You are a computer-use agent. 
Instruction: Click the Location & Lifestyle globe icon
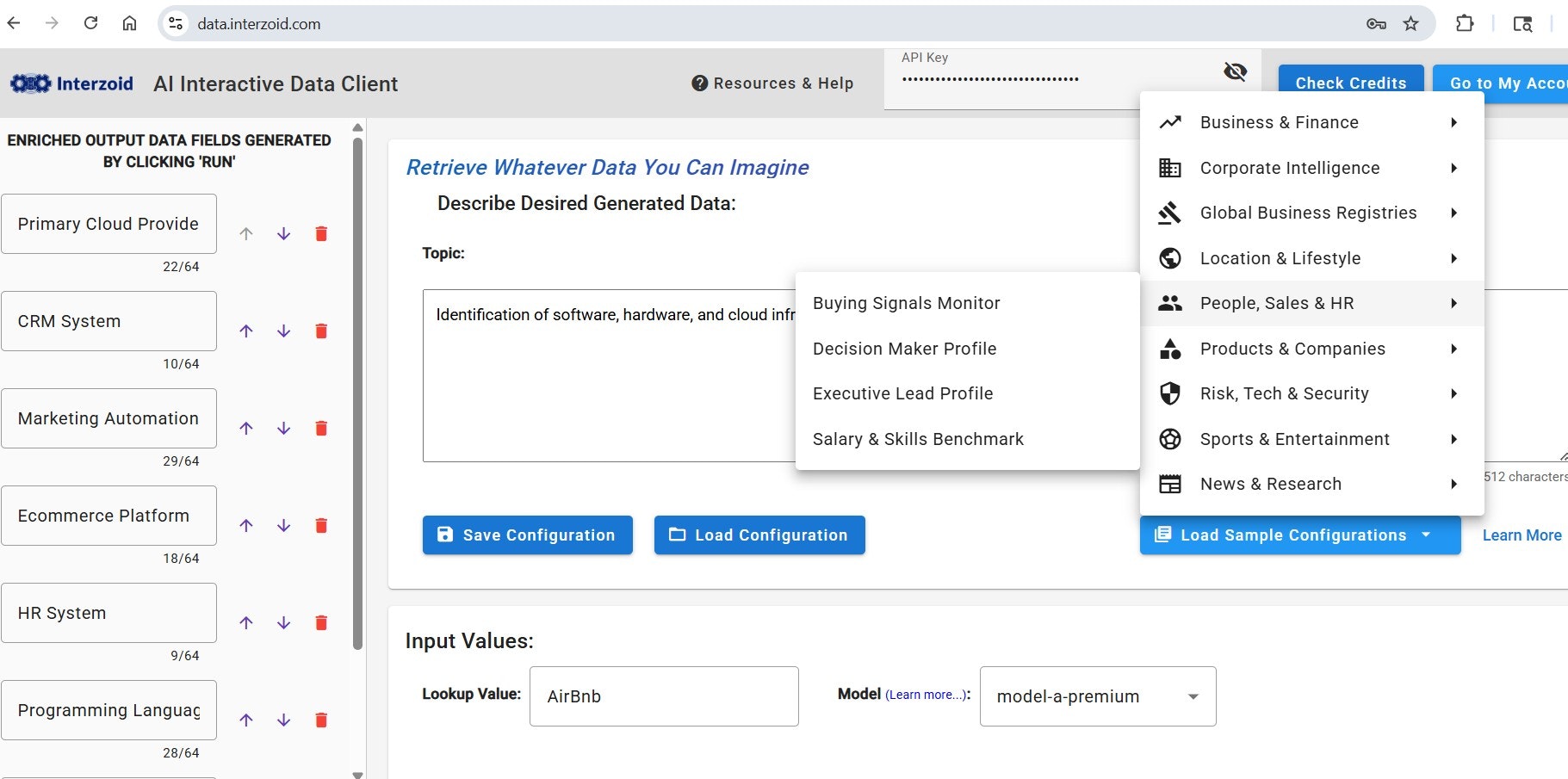pyautogui.click(x=1171, y=258)
